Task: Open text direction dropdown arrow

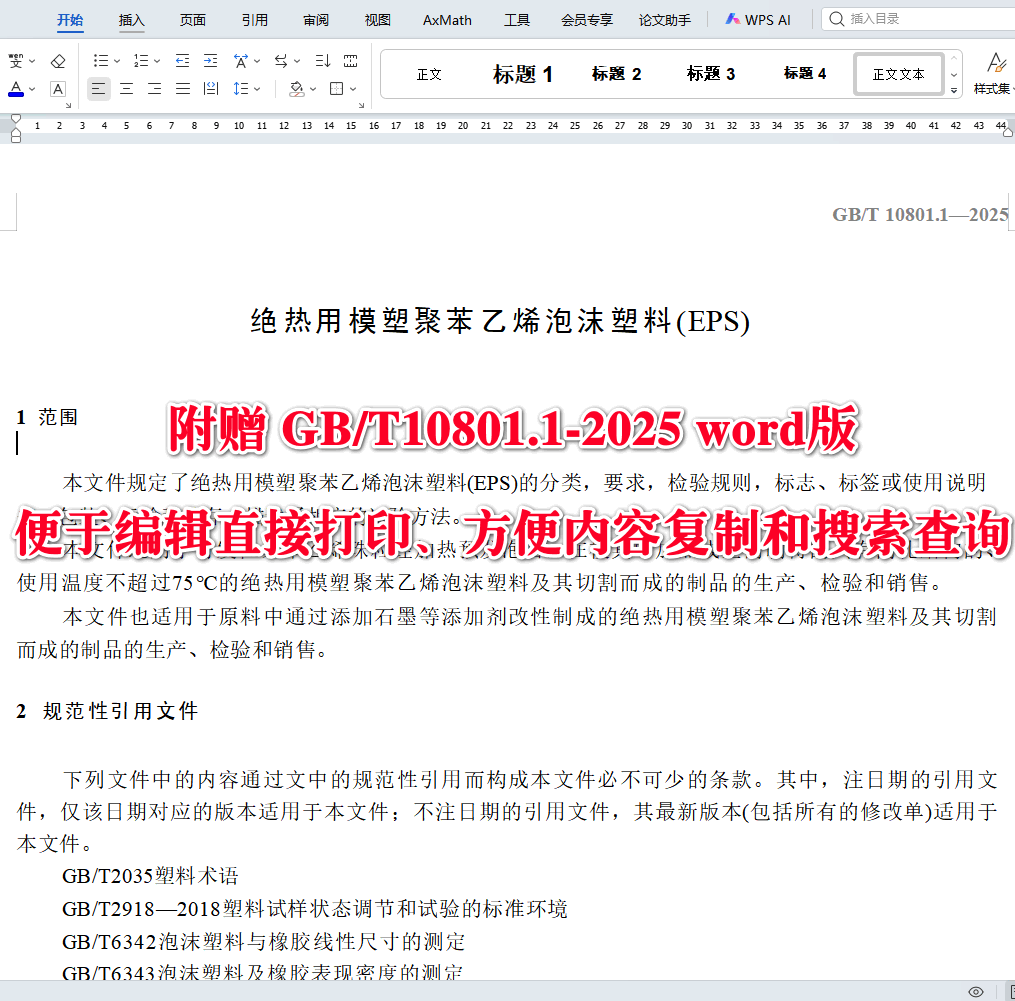Action: pyautogui.click(x=297, y=62)
